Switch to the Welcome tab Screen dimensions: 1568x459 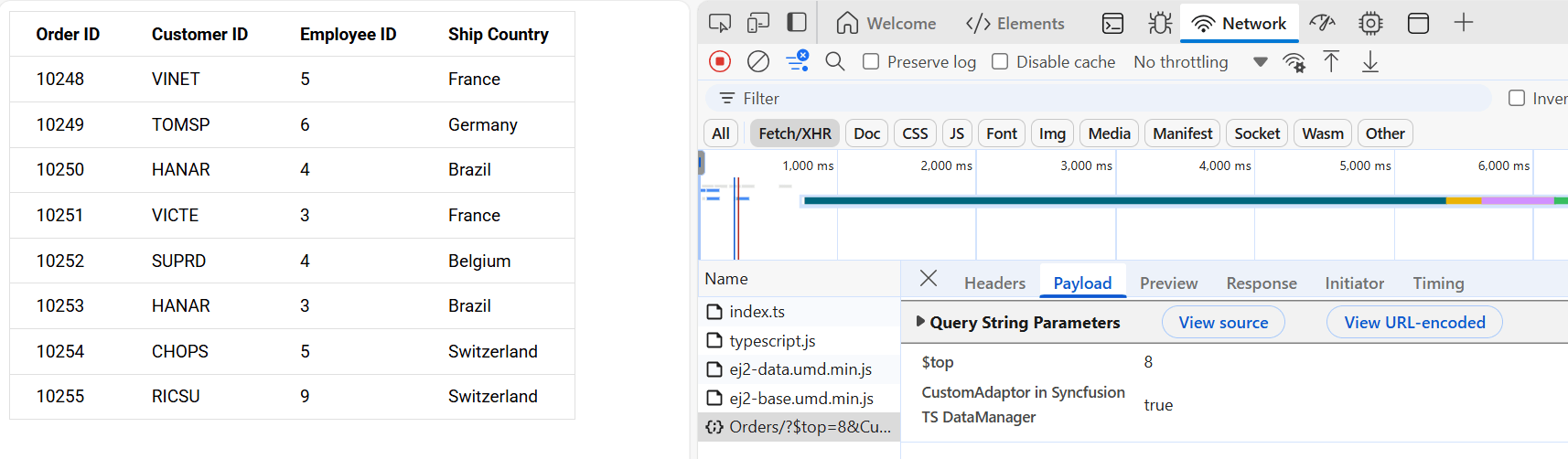pos(886,23)
